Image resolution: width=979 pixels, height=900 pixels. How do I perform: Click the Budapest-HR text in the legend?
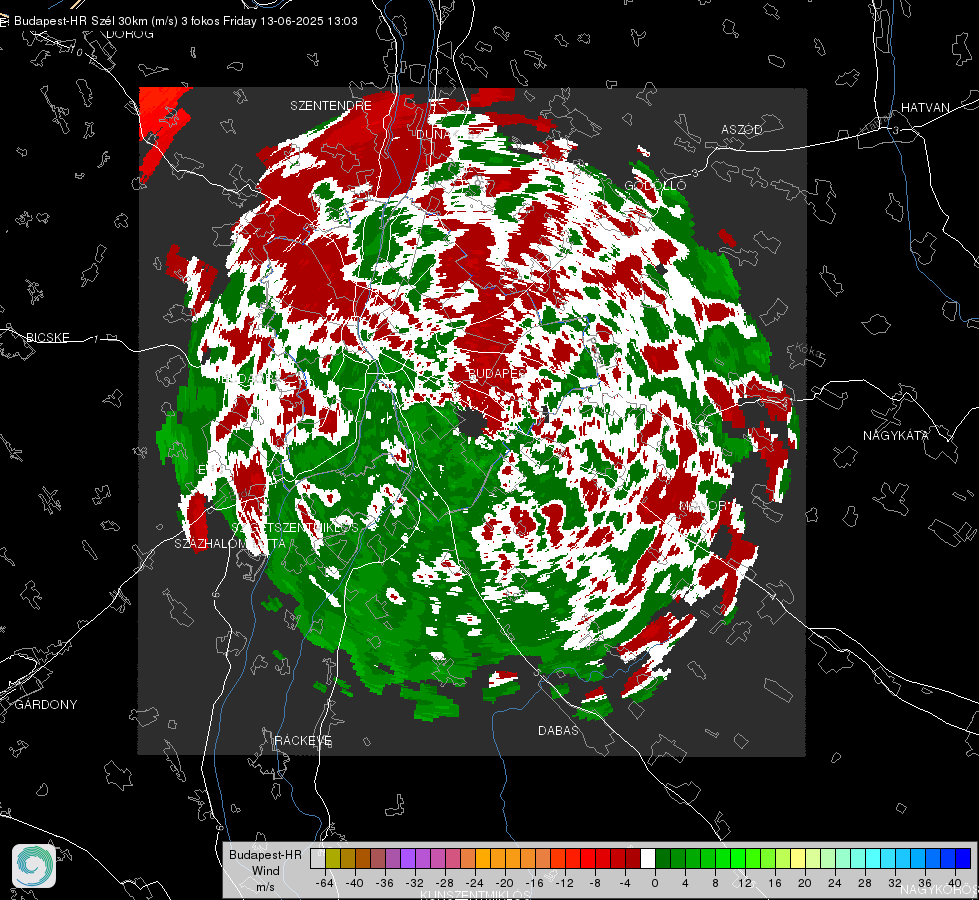pos(265,854)
